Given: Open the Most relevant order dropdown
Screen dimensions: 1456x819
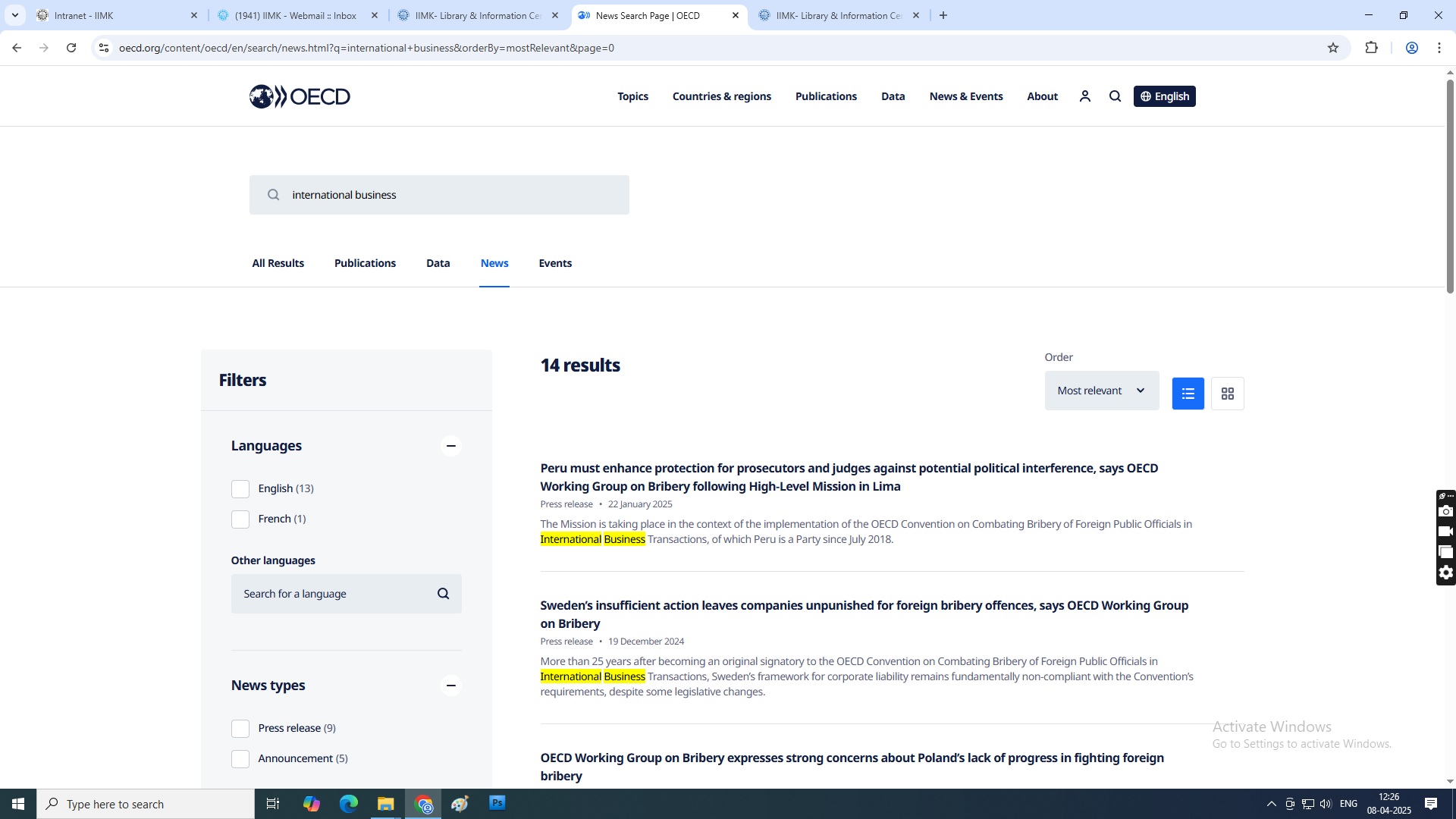Looking at the screenshot, I should 1101,391.
